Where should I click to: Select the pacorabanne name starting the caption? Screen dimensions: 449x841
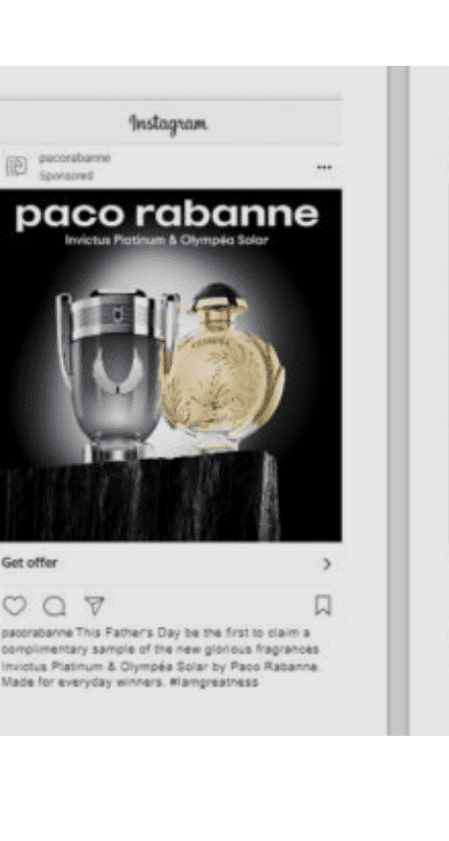(x=38, y=633)
